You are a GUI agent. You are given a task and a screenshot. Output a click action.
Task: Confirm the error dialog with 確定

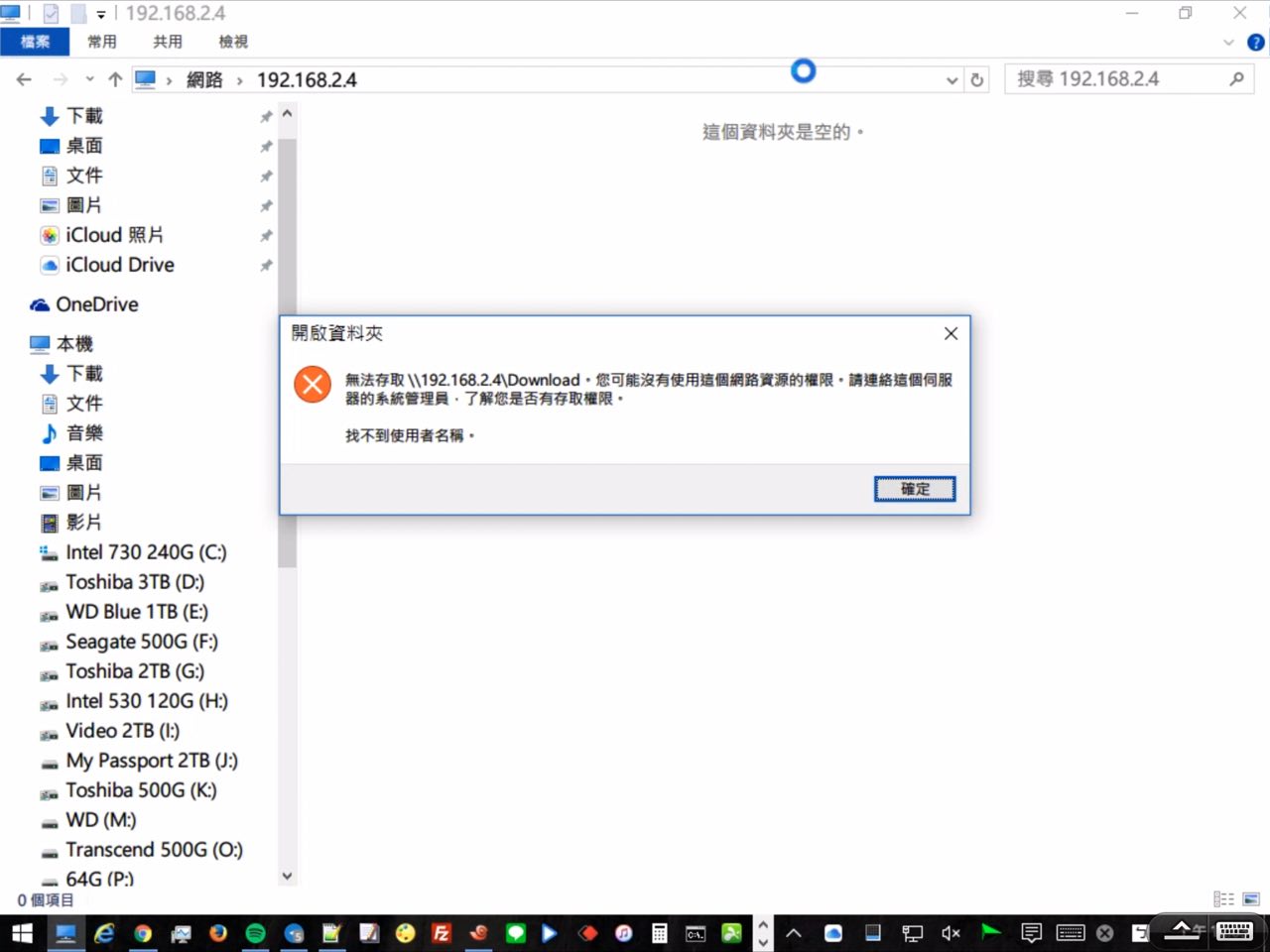point(915,489)
